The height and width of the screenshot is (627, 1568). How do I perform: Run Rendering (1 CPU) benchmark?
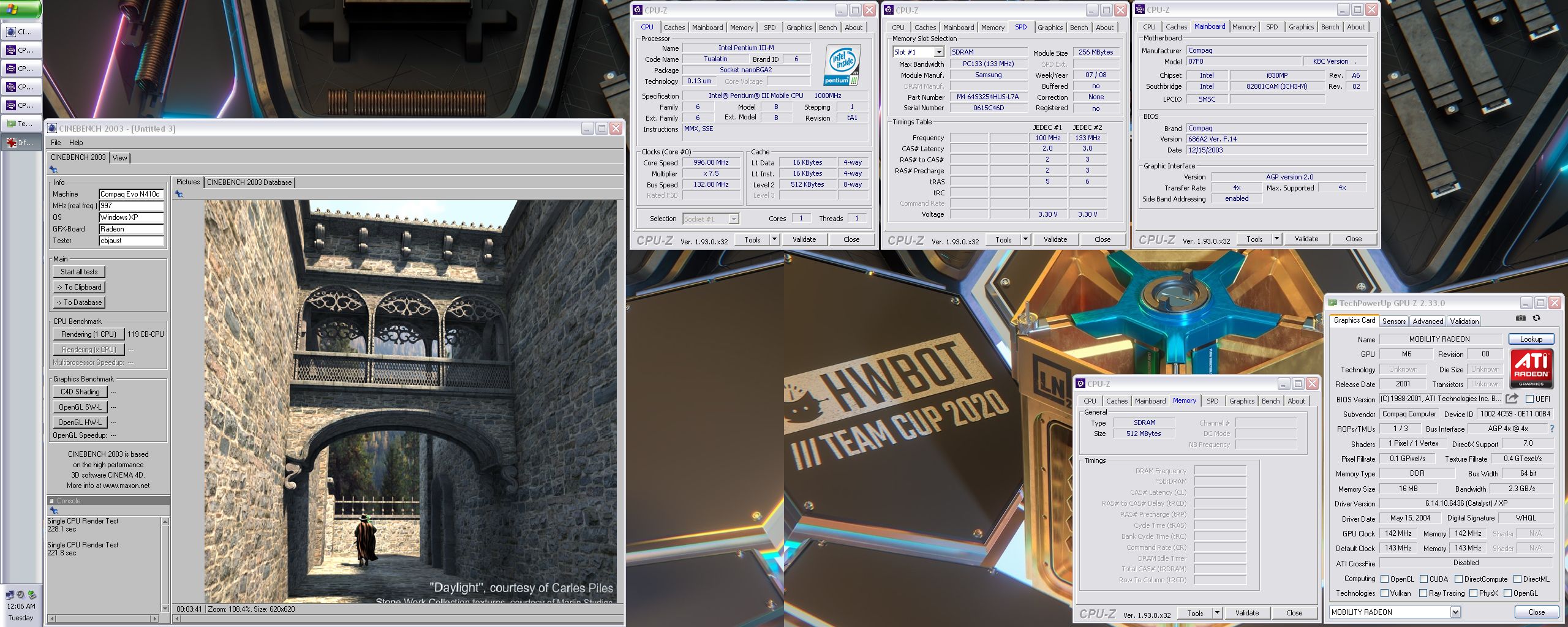point(89,334)
